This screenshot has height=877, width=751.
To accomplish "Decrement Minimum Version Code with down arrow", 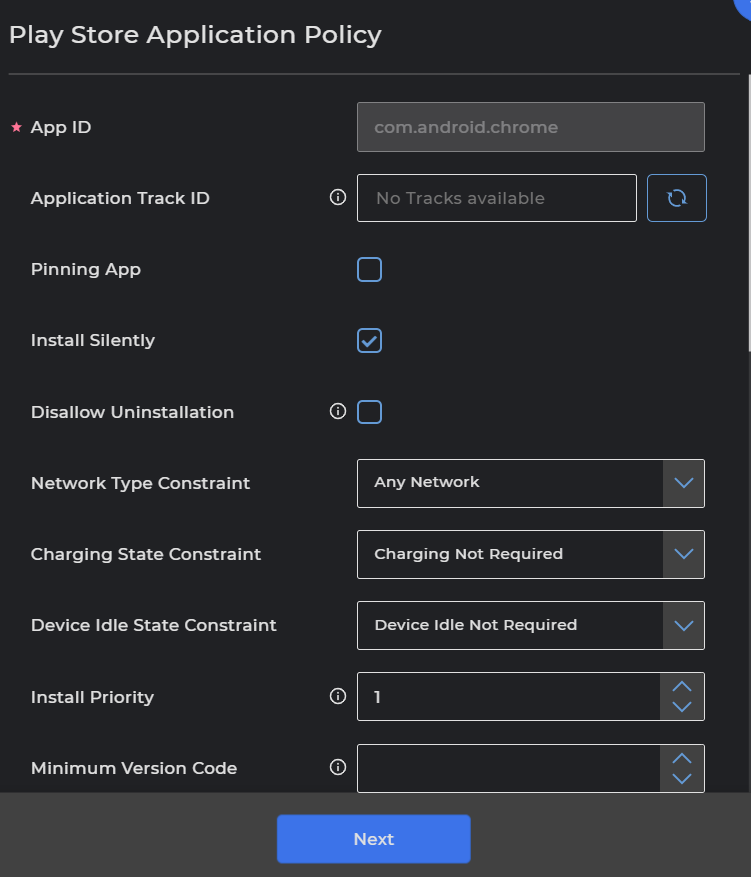I will [x=682, y=778].
